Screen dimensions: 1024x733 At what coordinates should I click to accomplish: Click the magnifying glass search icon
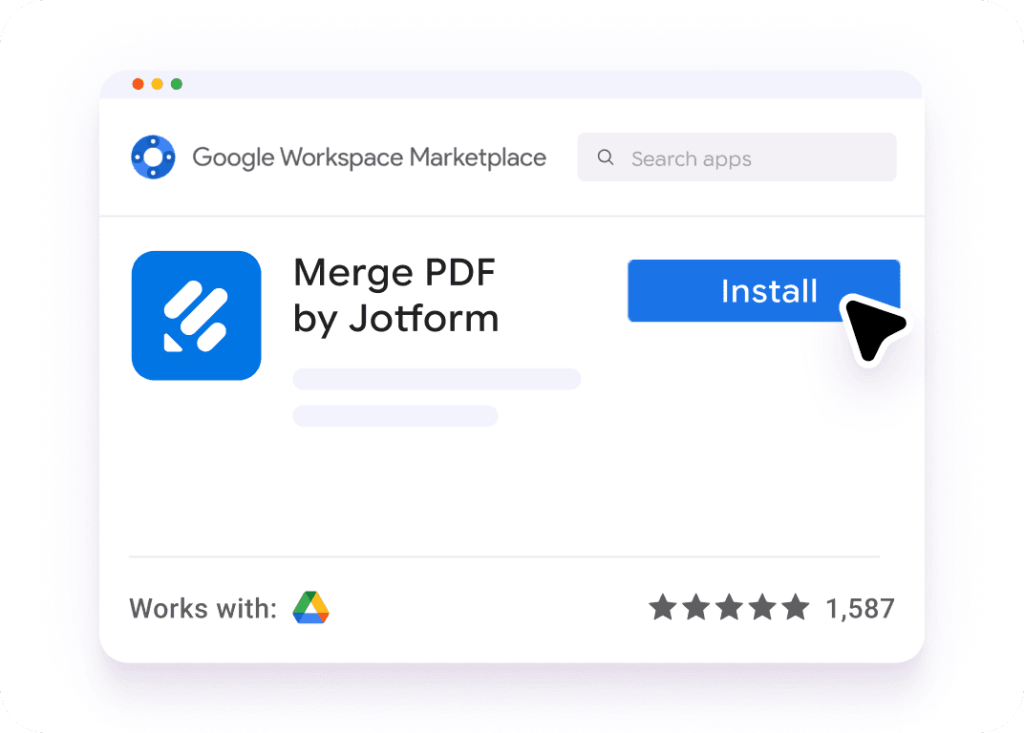(x=605, y=158)
